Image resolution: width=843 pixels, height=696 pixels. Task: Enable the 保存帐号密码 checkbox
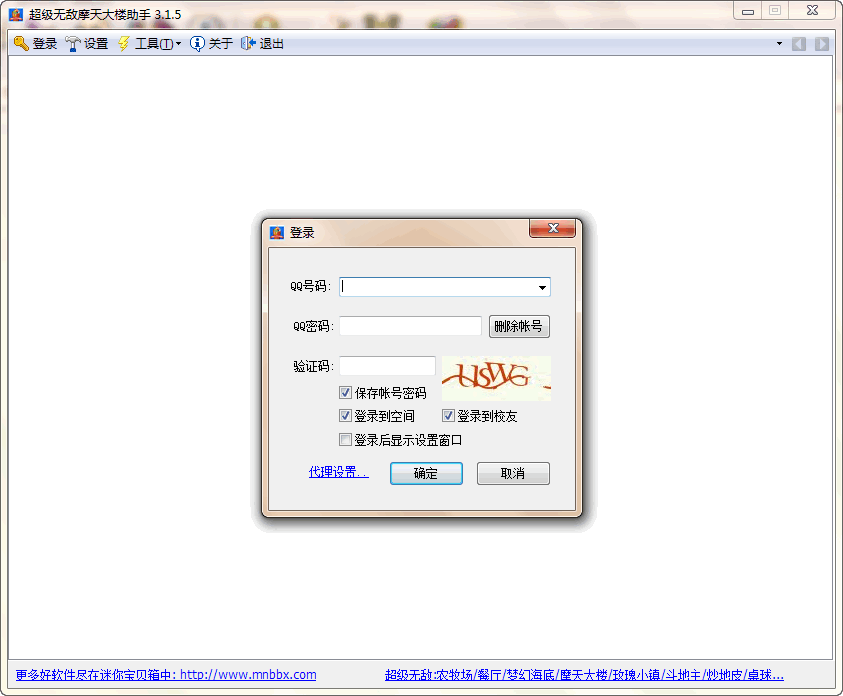pyautogui.click(x=345, y=392)
